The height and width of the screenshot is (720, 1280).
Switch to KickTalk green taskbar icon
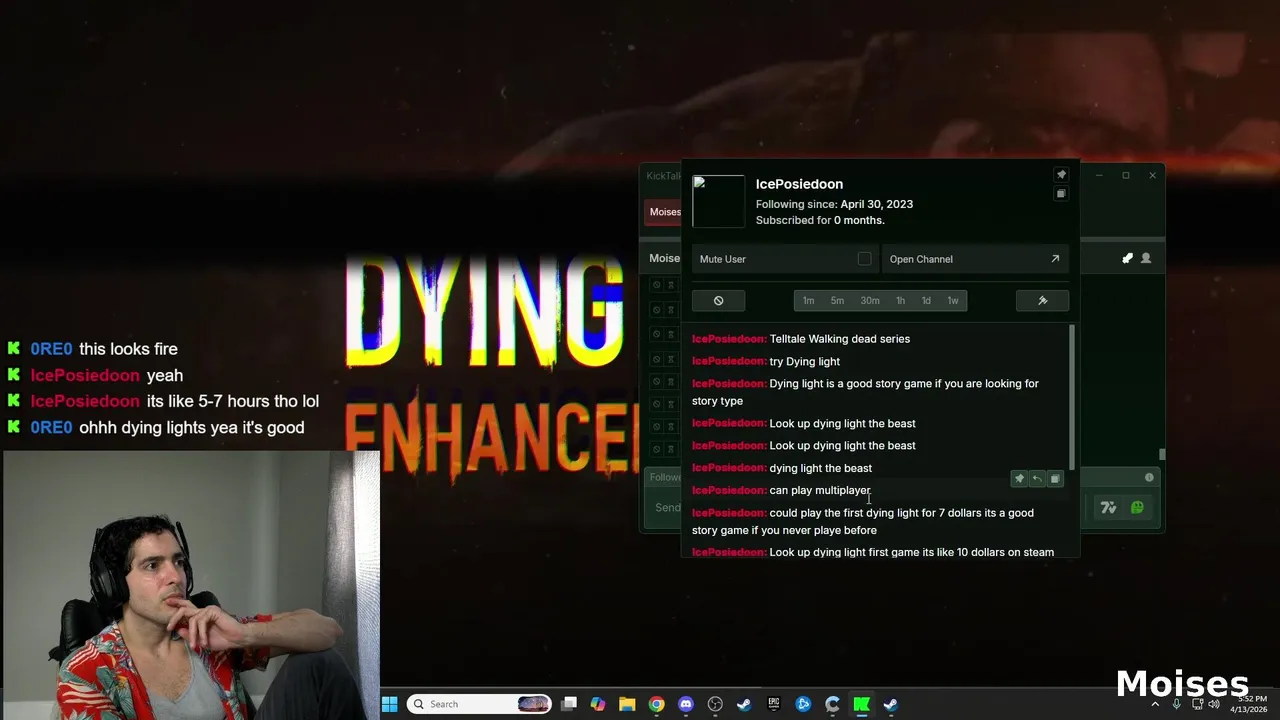[861, 704]
